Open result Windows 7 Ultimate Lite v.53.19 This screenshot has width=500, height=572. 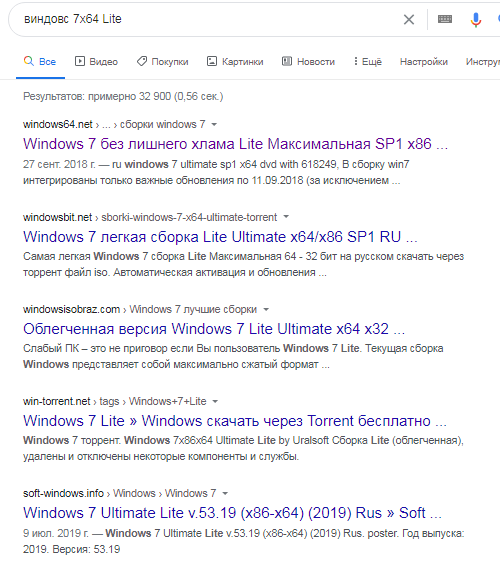click(232, 513)
